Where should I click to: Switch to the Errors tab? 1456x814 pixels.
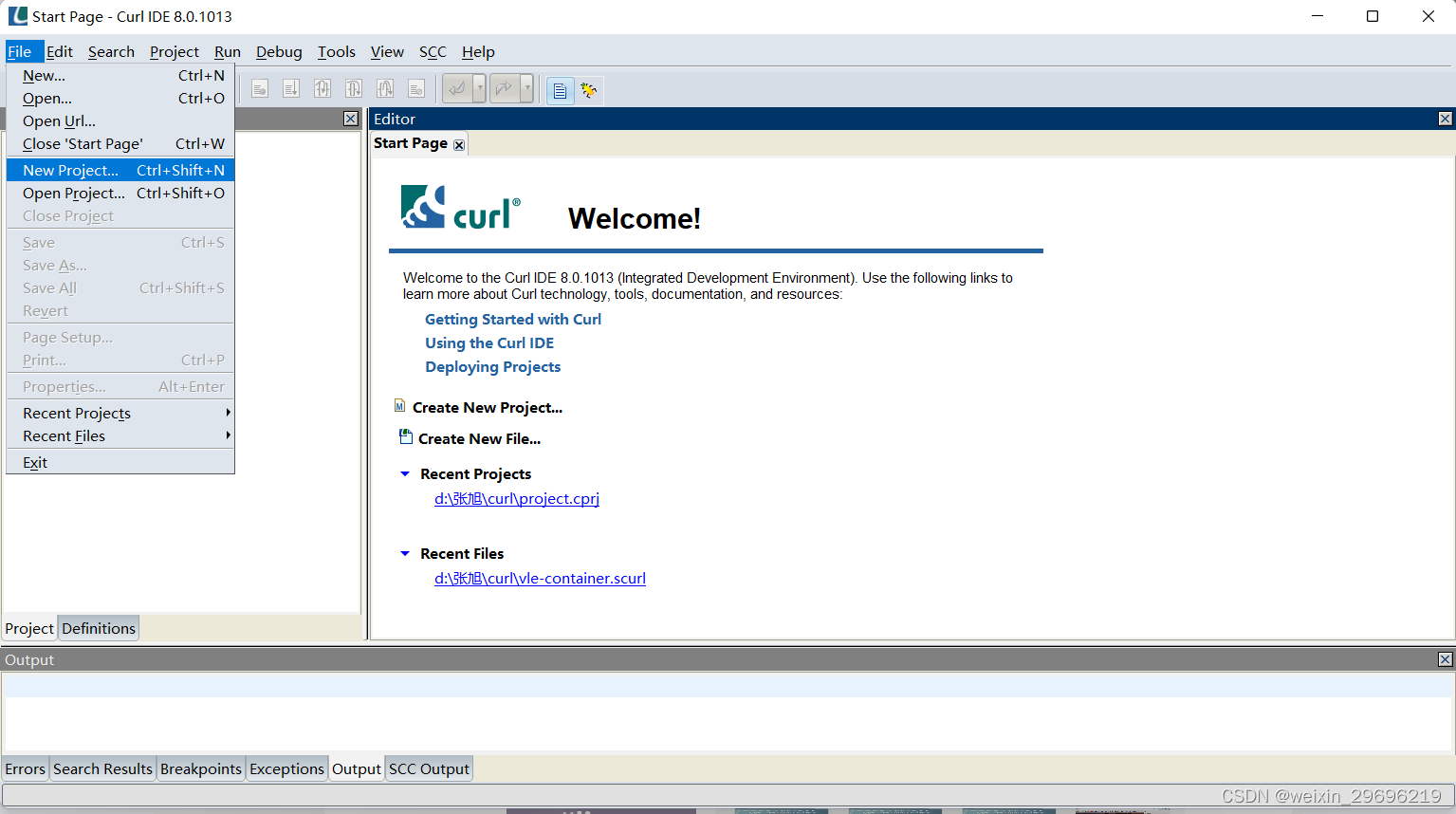coord(25,768)
